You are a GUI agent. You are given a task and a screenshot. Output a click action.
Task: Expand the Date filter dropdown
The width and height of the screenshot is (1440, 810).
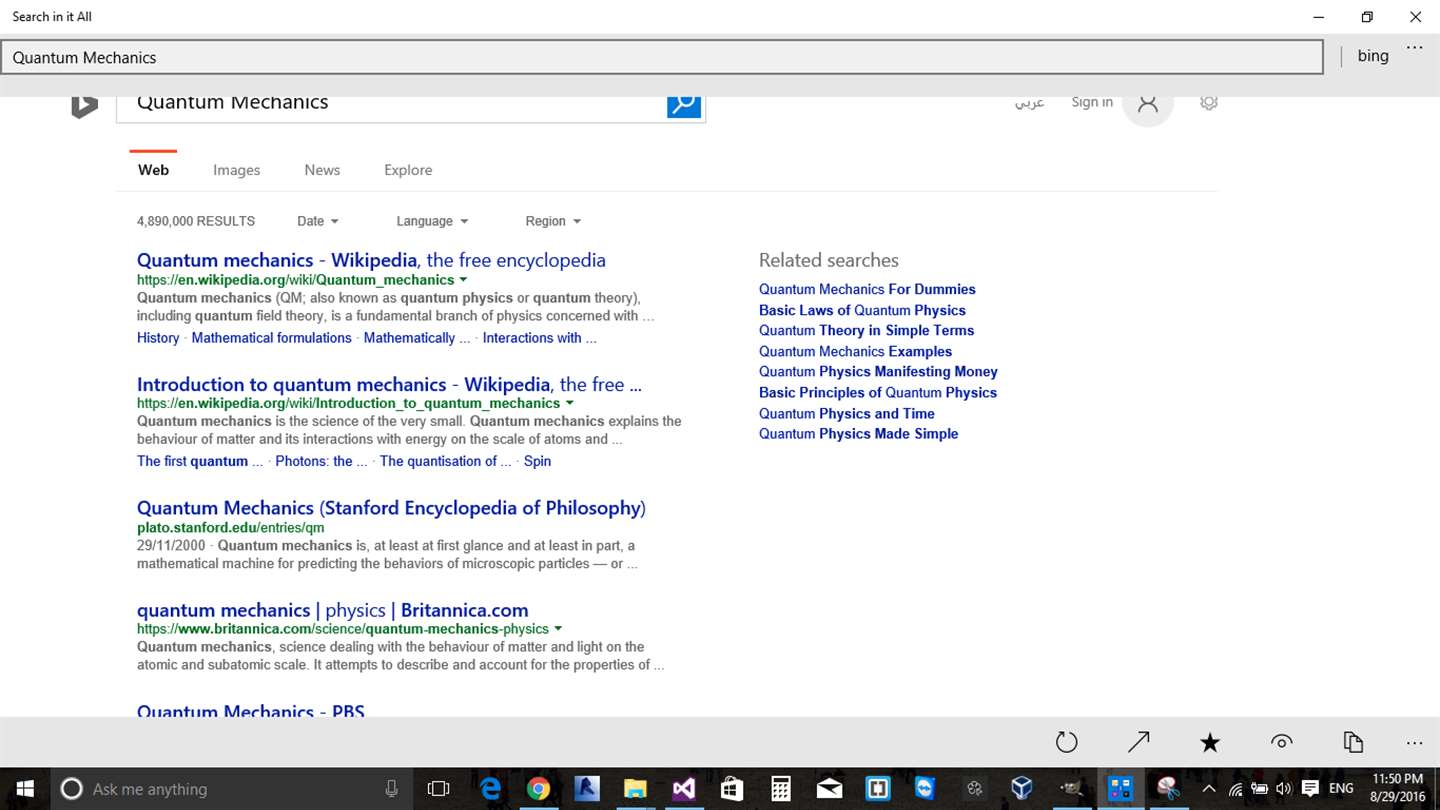[318, 221]
